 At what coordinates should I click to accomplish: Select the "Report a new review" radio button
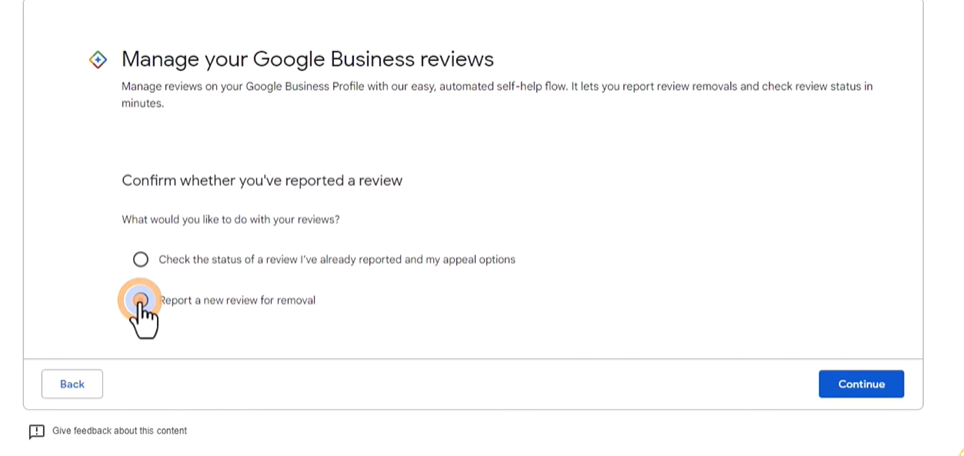tap(141, 300)
